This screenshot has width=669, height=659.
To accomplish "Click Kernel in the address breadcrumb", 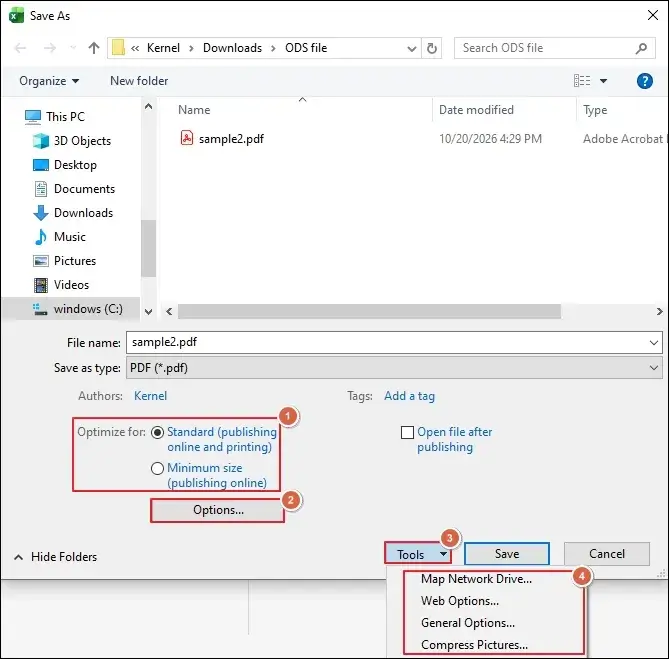I will 163,48.
